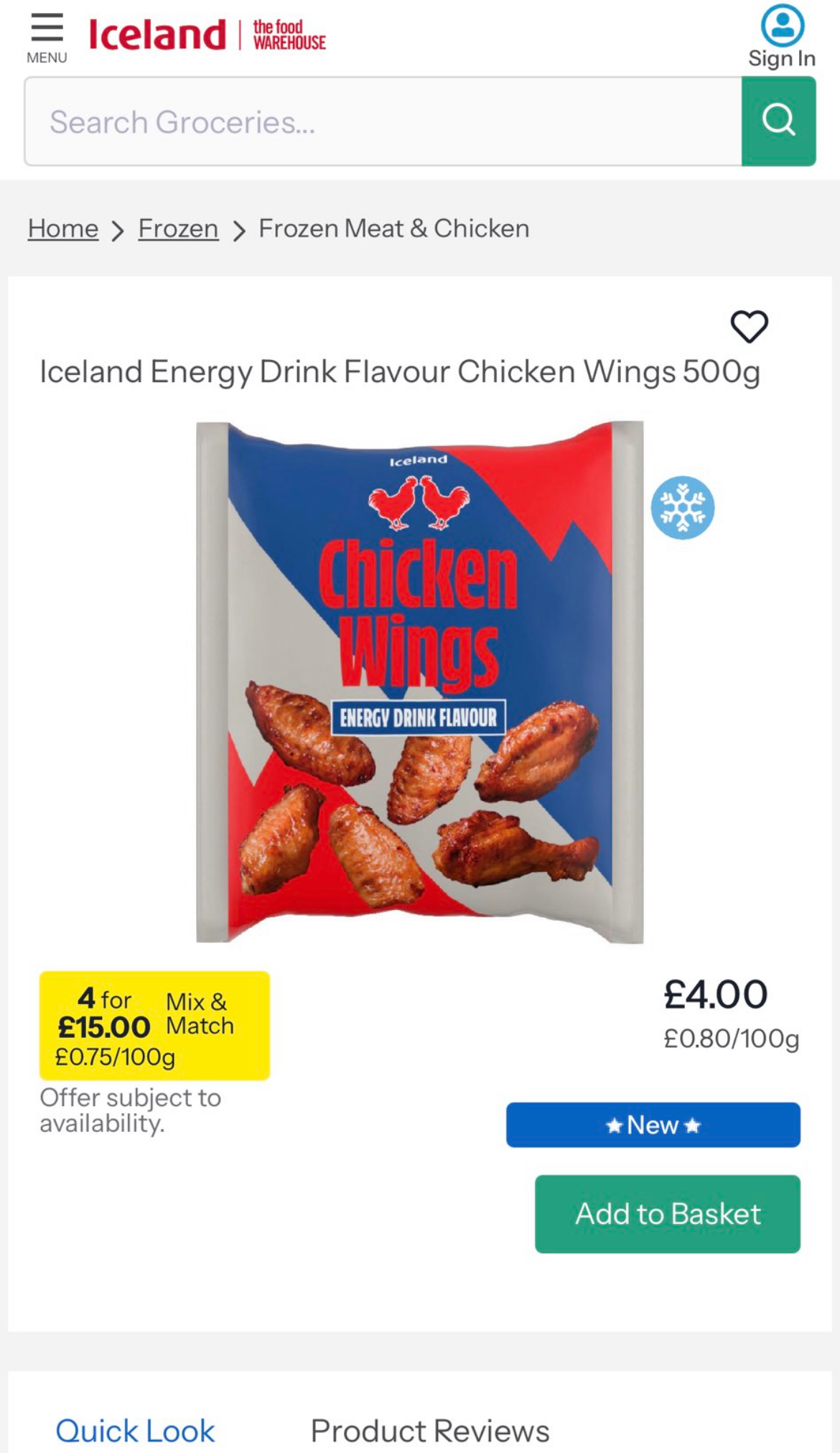Switch to Product Reviews tab
The width and height of the screenshot is (840, 1453).
pos(430,1431)
